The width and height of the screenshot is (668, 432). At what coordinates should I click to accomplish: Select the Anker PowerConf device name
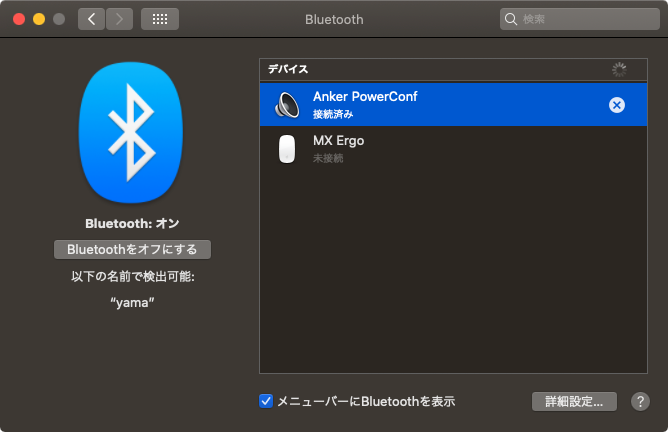pyautogui.click(x=365, y=97)
